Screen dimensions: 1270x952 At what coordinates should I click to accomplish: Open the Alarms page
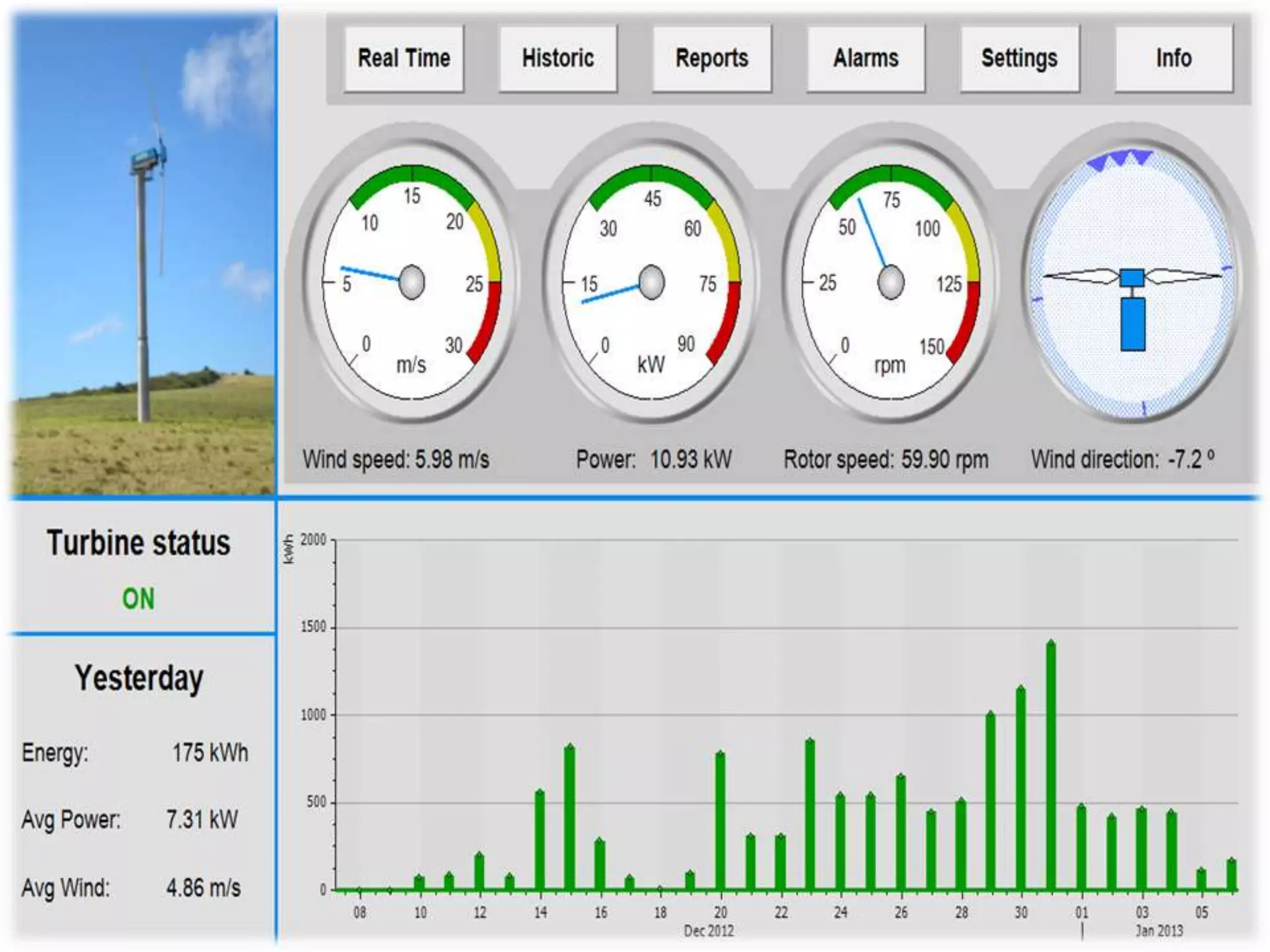[865, 59]
